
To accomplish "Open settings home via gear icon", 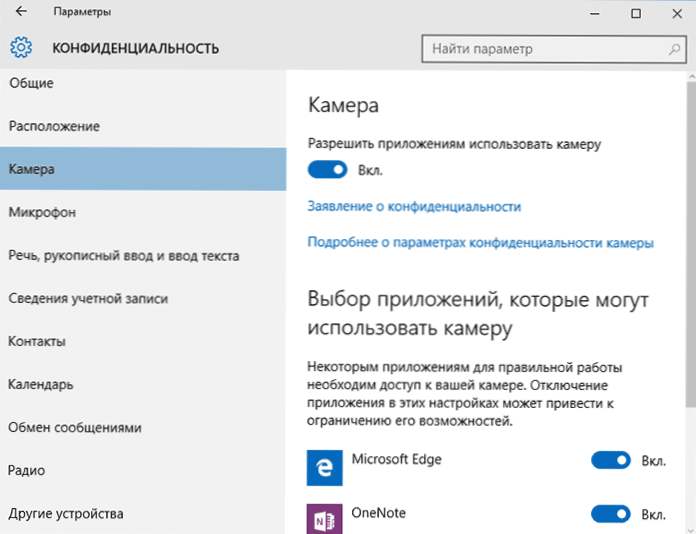I will [x=21, y=47].
